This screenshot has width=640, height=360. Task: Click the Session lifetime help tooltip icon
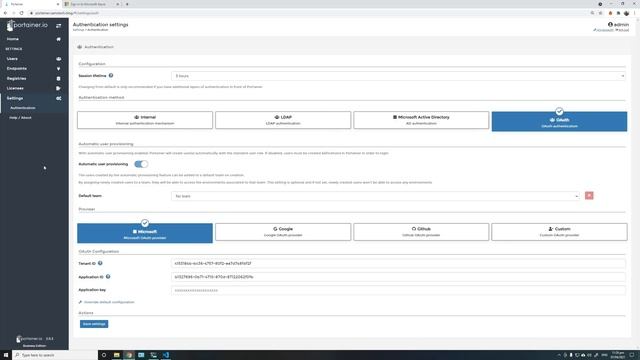(111, 76)
